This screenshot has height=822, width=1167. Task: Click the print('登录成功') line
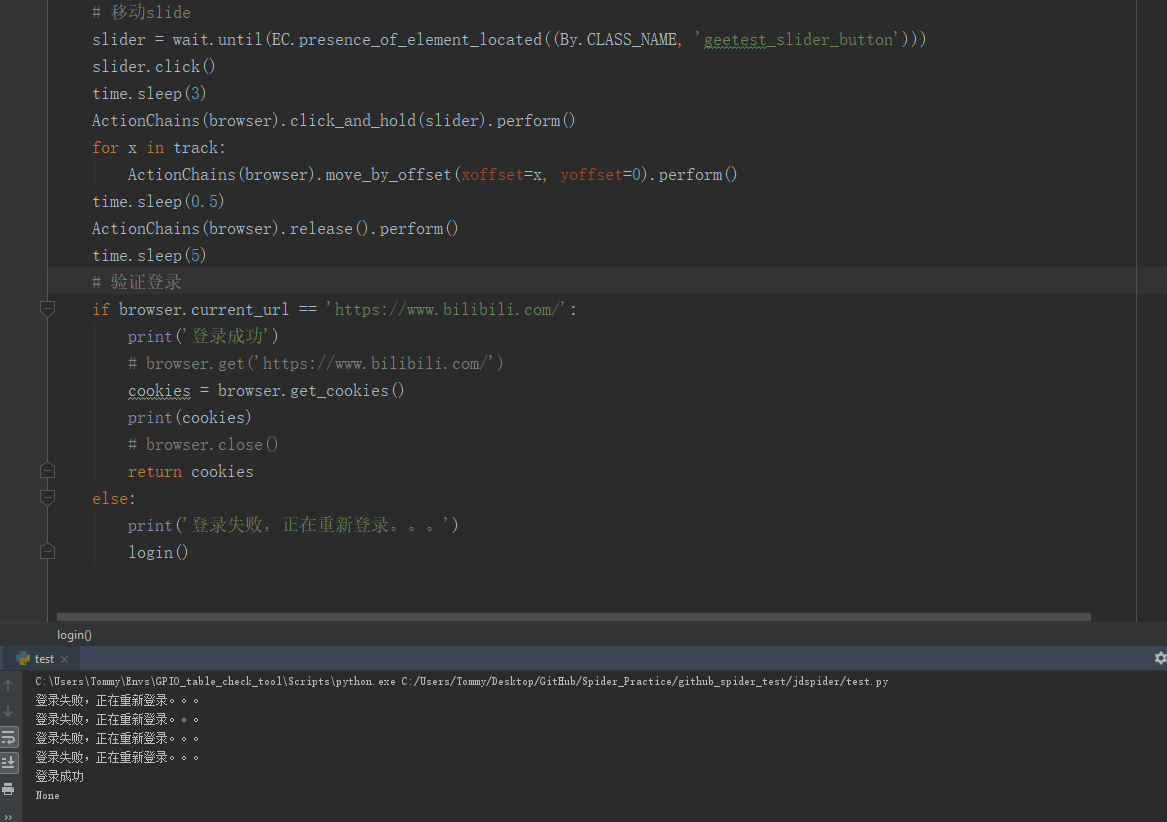[202, 337]
